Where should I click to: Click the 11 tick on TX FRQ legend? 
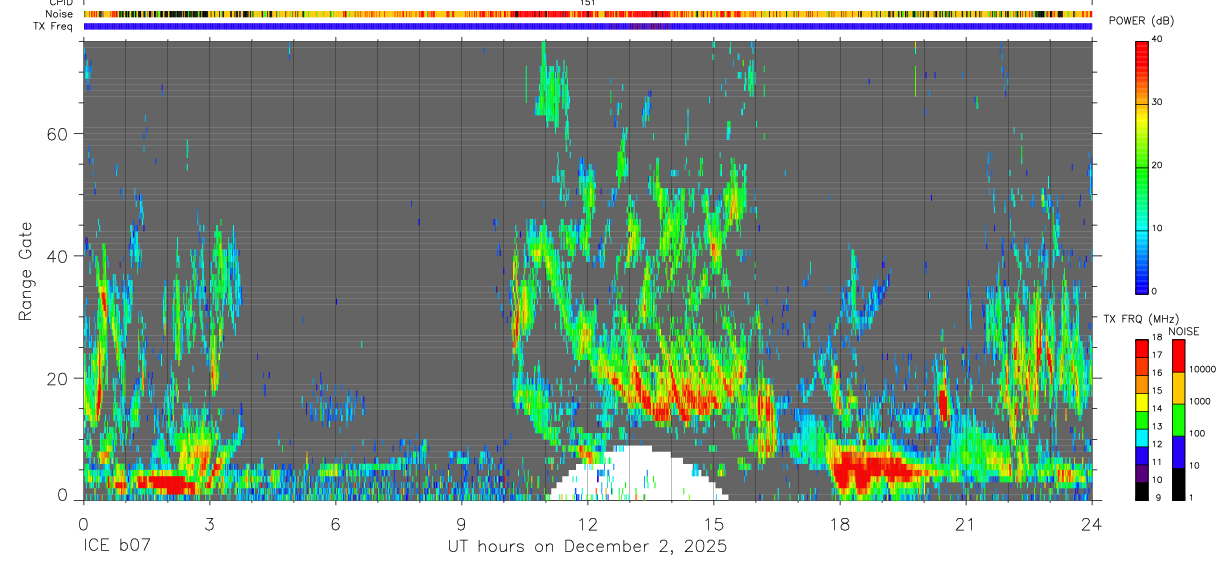coord(1157,462)
